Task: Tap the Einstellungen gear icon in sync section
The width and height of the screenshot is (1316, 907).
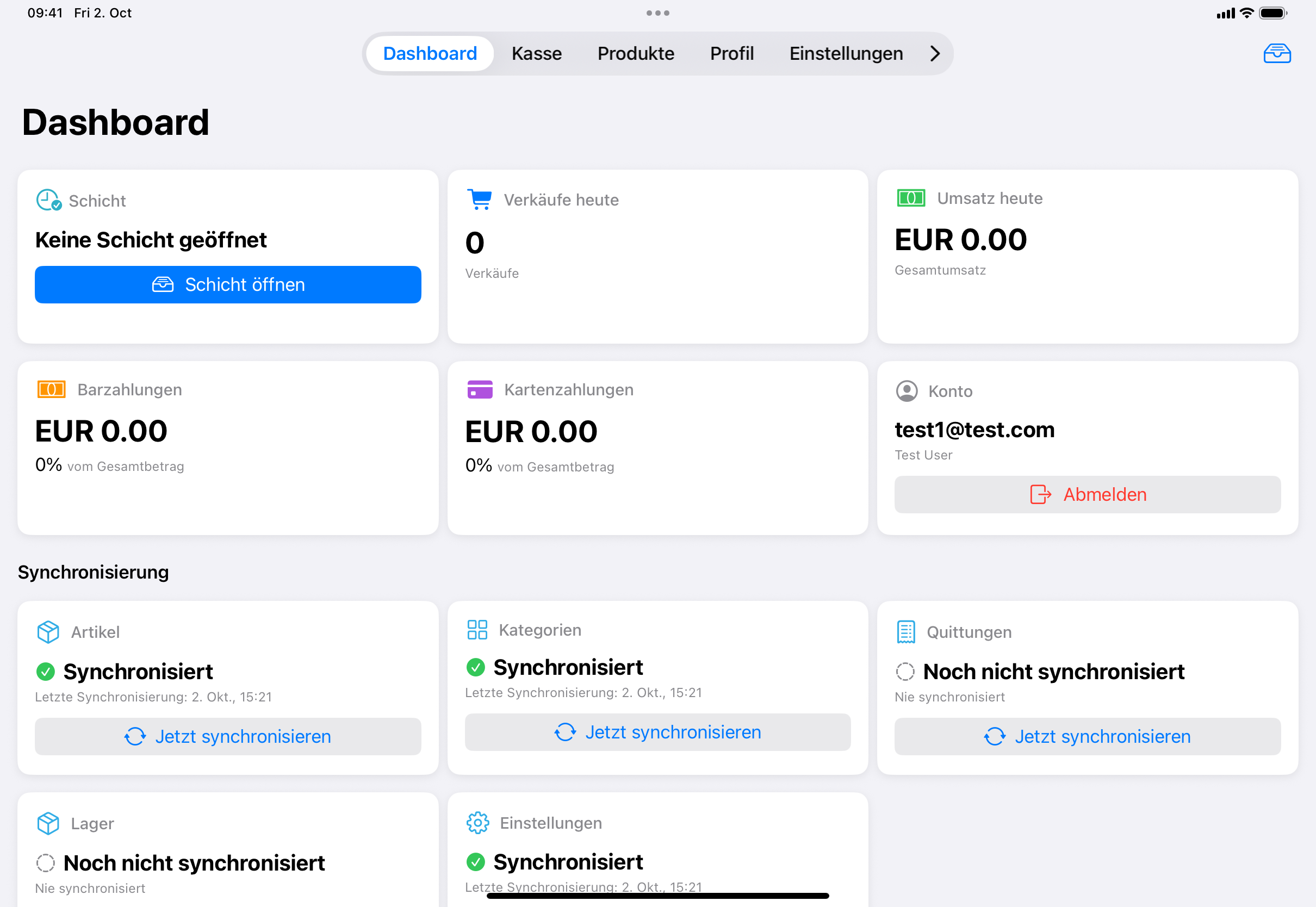Action: click(x=478, y=823)
